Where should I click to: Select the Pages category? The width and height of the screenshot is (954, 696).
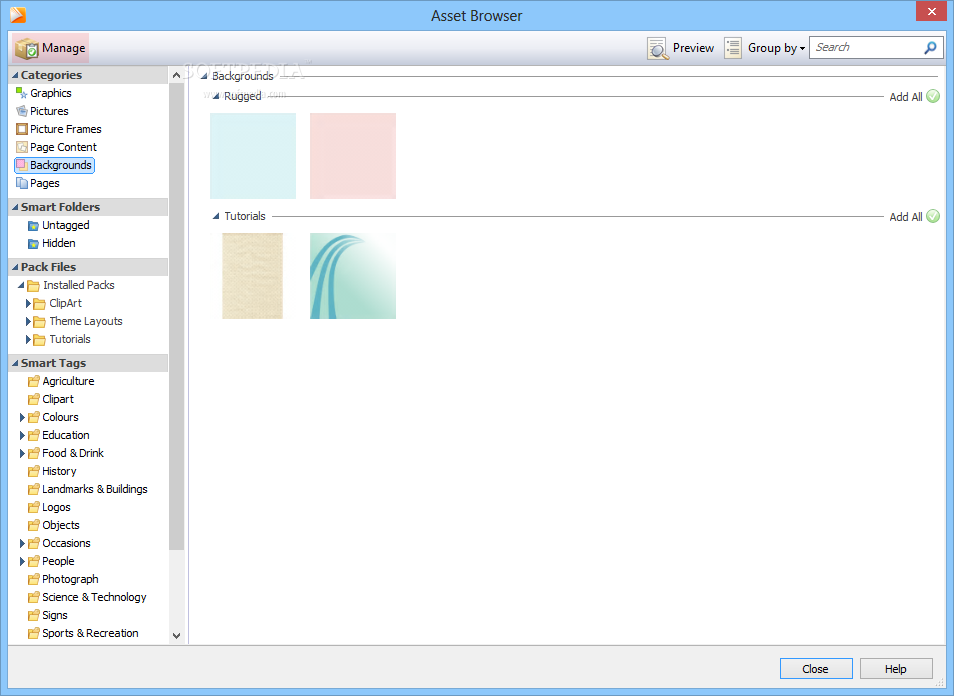tap(44, 183)
